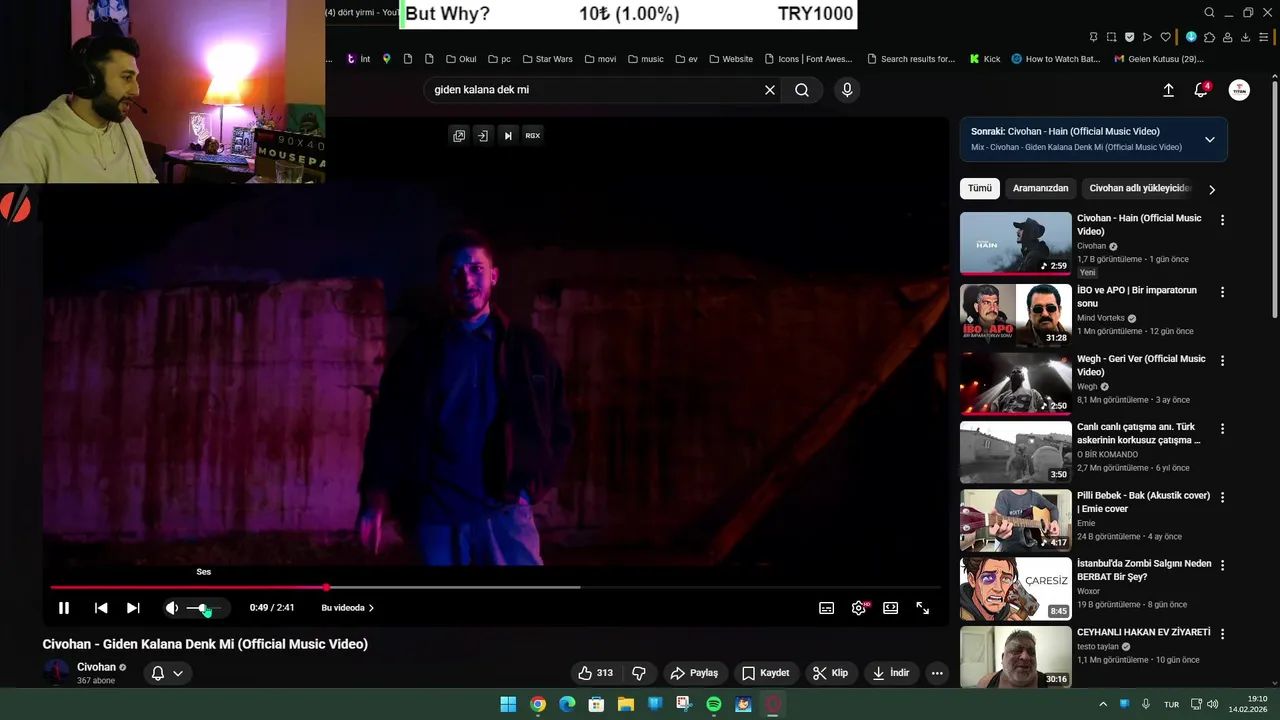The image size is (1280, 720).
Task: Open browser downloads icon in toolbar
Action: point(1246,37)
